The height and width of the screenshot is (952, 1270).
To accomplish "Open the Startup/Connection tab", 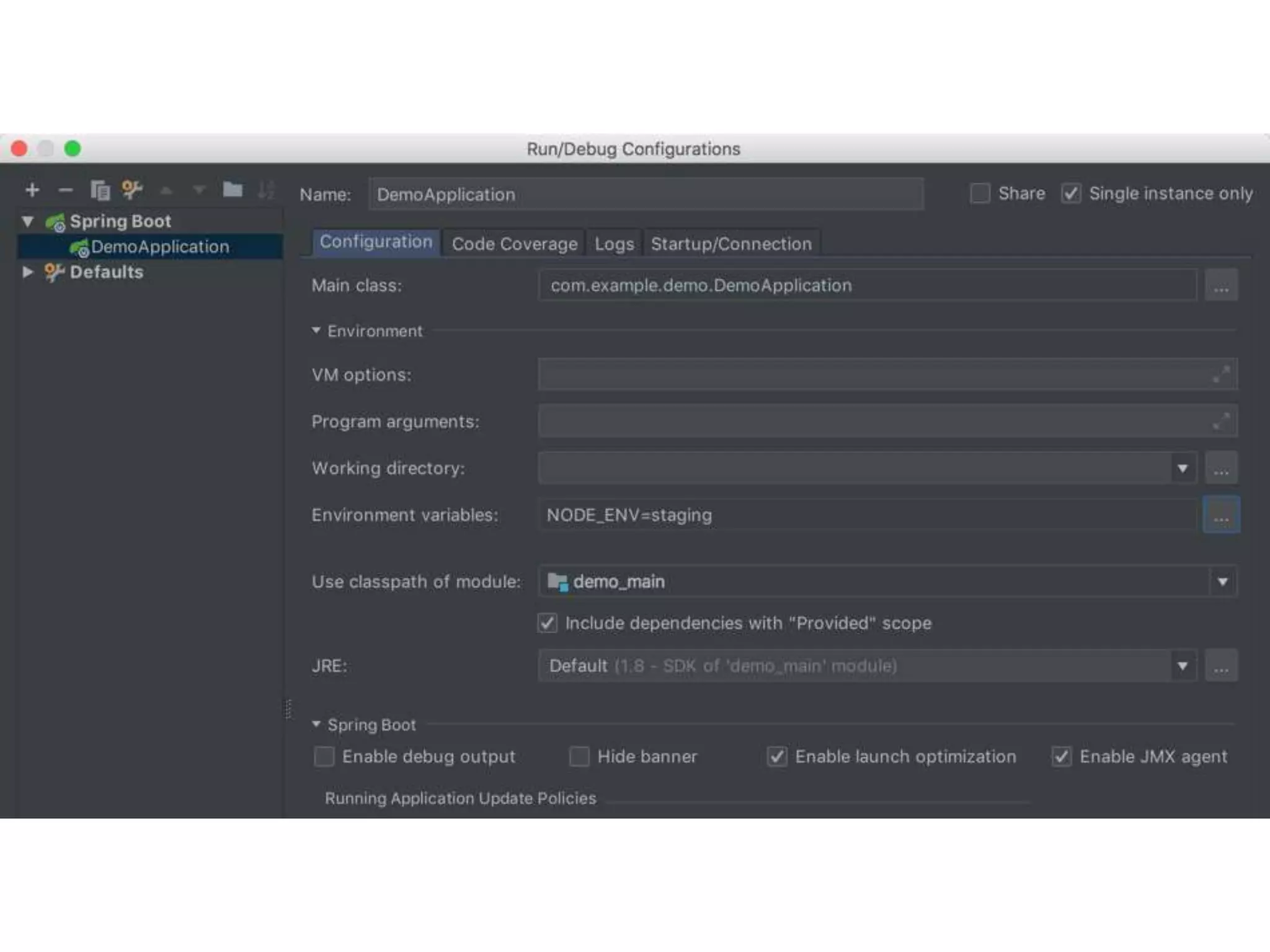I will 731,244.
